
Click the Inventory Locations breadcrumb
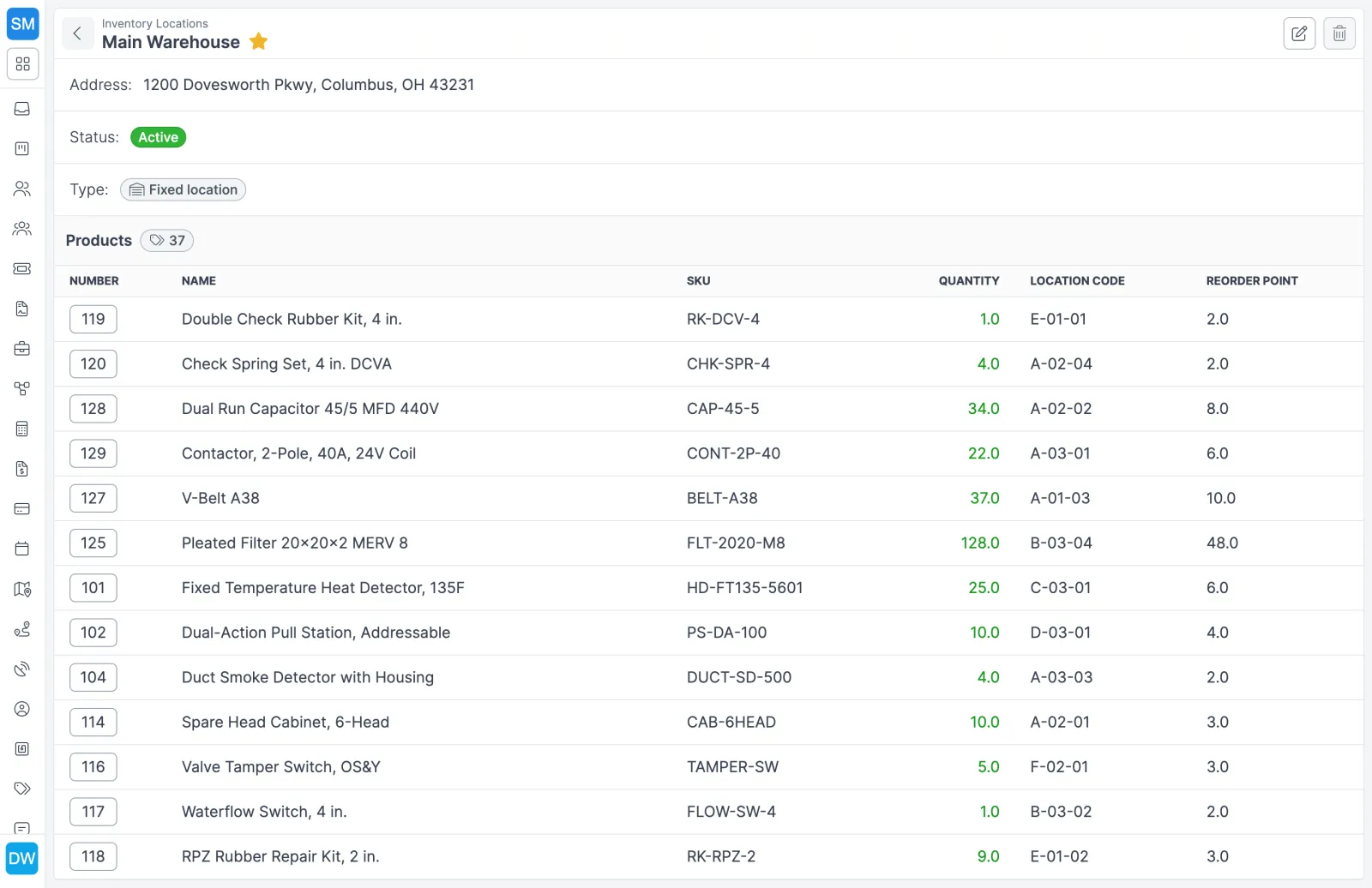pyautogui.click(x=154, y=23)
